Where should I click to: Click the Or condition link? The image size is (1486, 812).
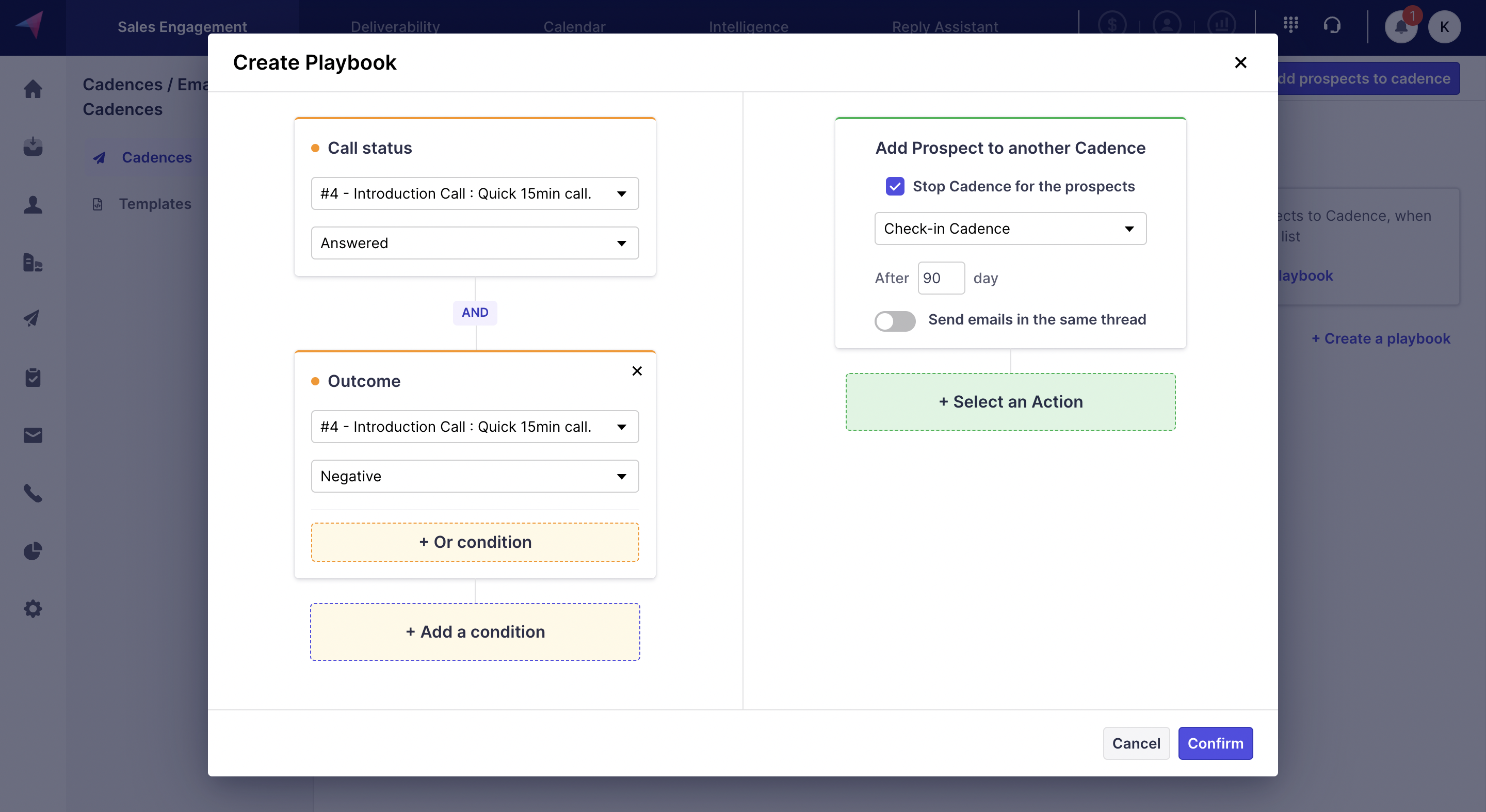click(475, 541)
